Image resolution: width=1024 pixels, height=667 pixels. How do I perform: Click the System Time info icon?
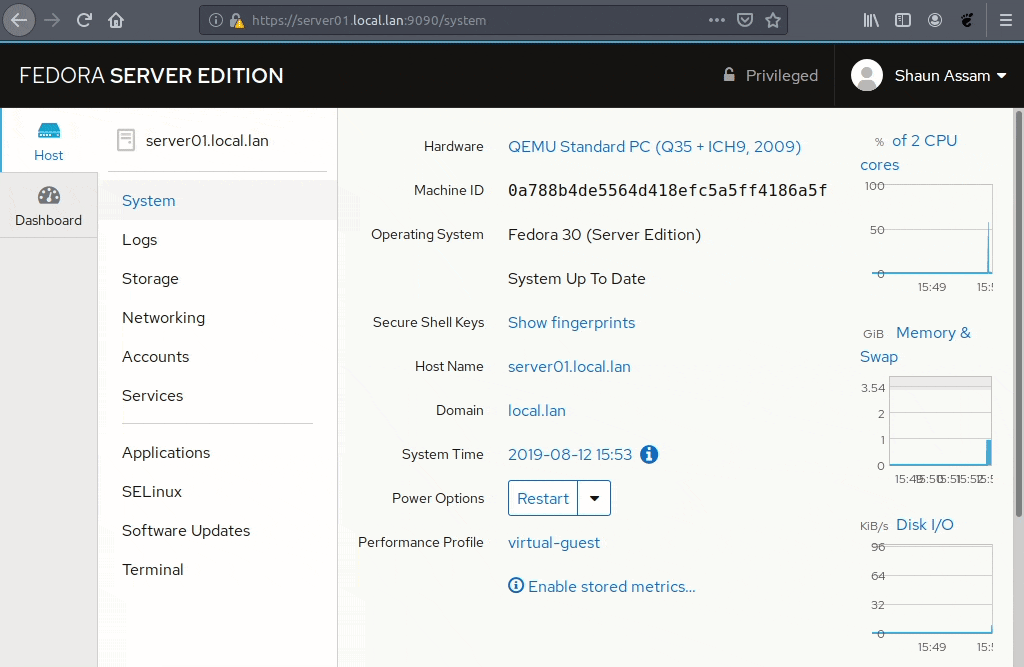point(649,454)
